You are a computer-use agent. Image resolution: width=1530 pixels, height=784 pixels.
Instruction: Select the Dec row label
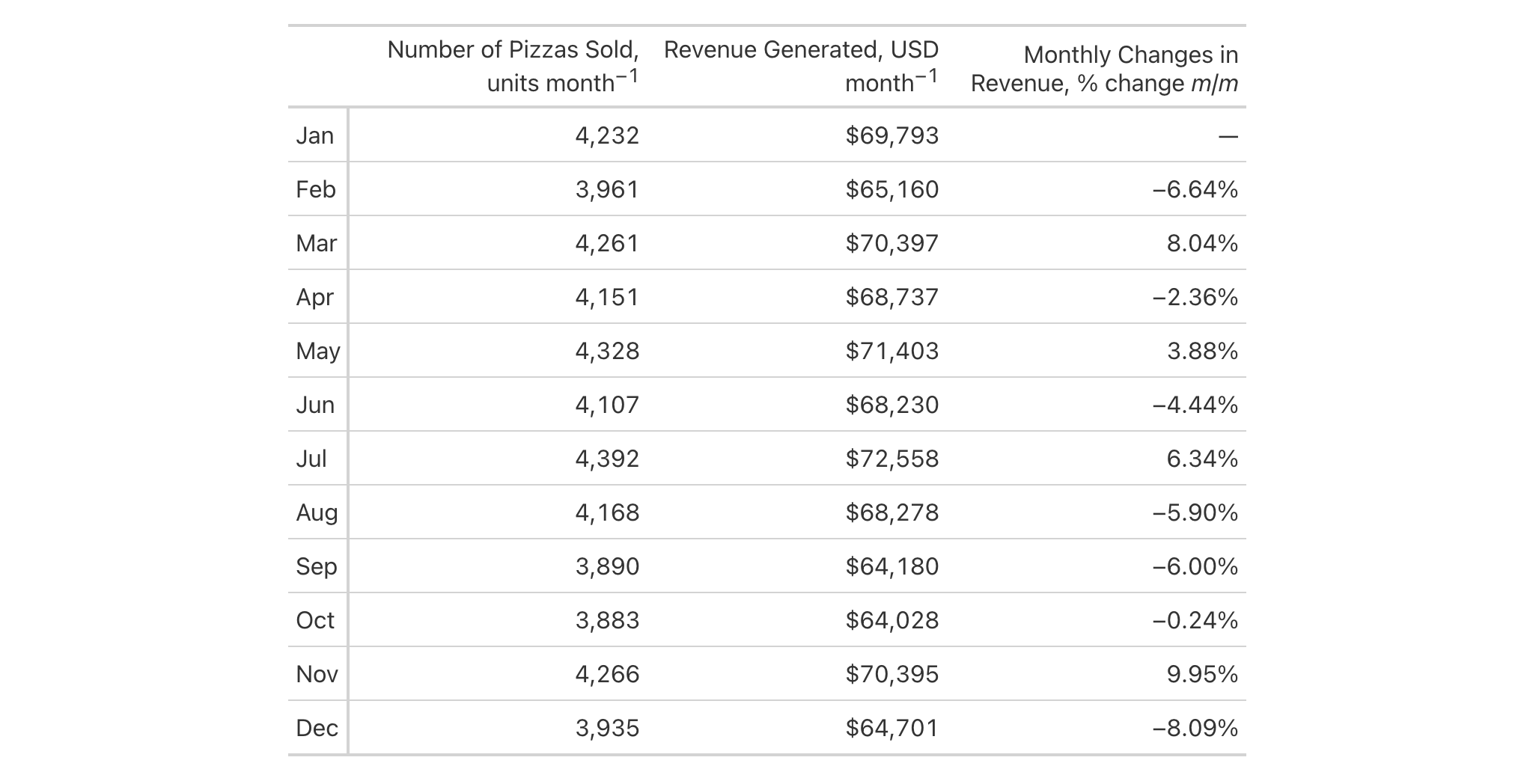click(x=317, y=728)
